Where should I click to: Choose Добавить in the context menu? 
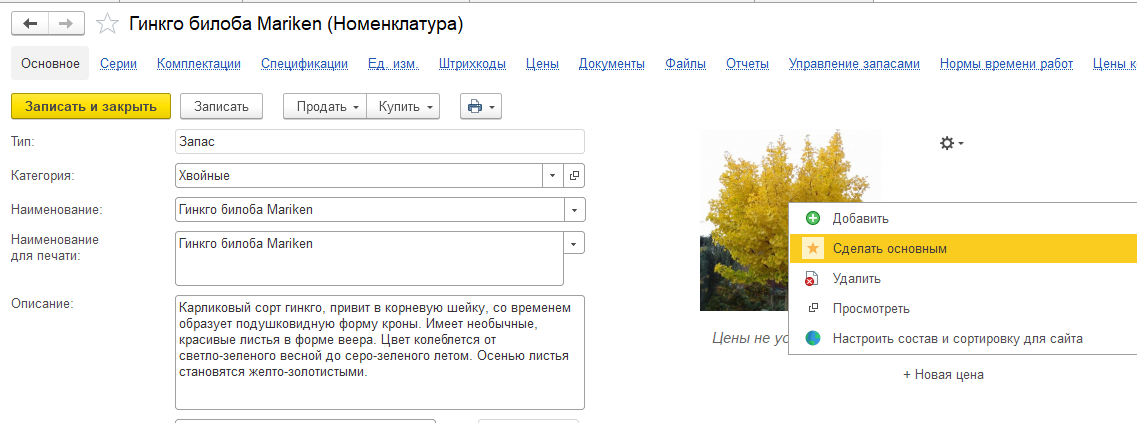(x=860, y=218)
